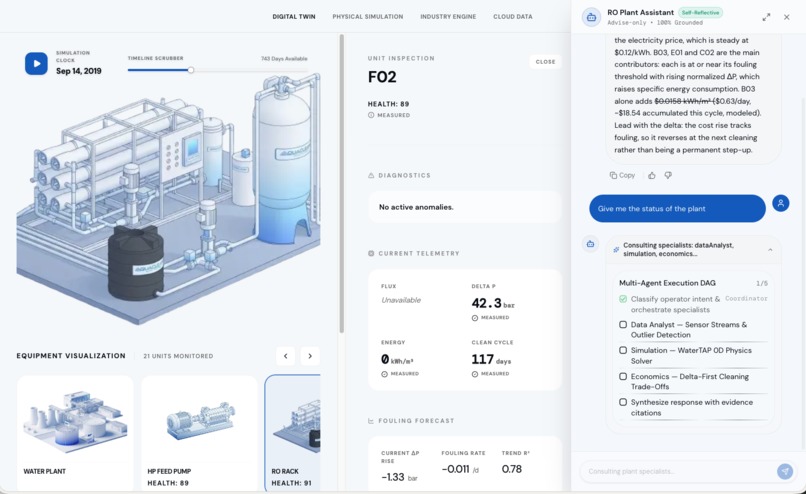
Task: Click the Self-Reflective badge
Action: click(700, 12)
